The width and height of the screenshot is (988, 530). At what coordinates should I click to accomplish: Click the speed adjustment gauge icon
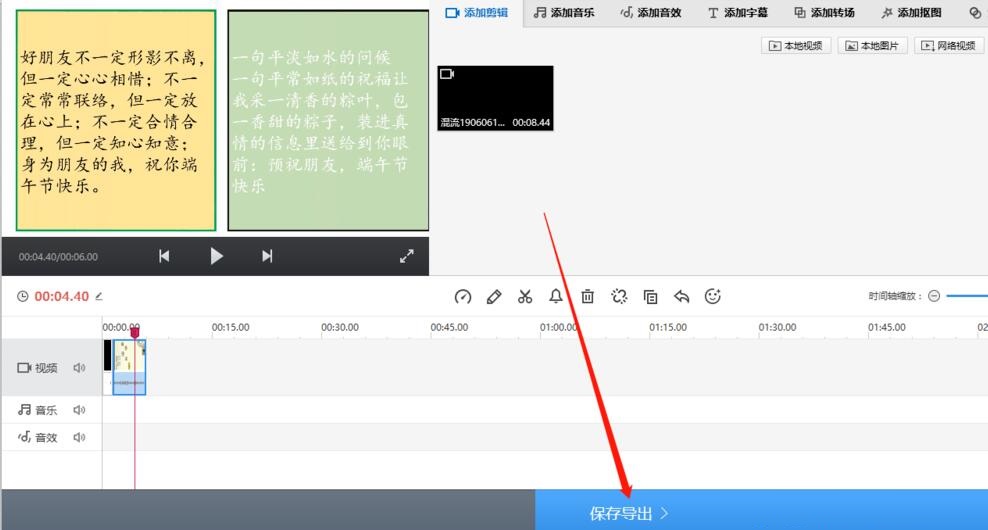click(462, 297)
